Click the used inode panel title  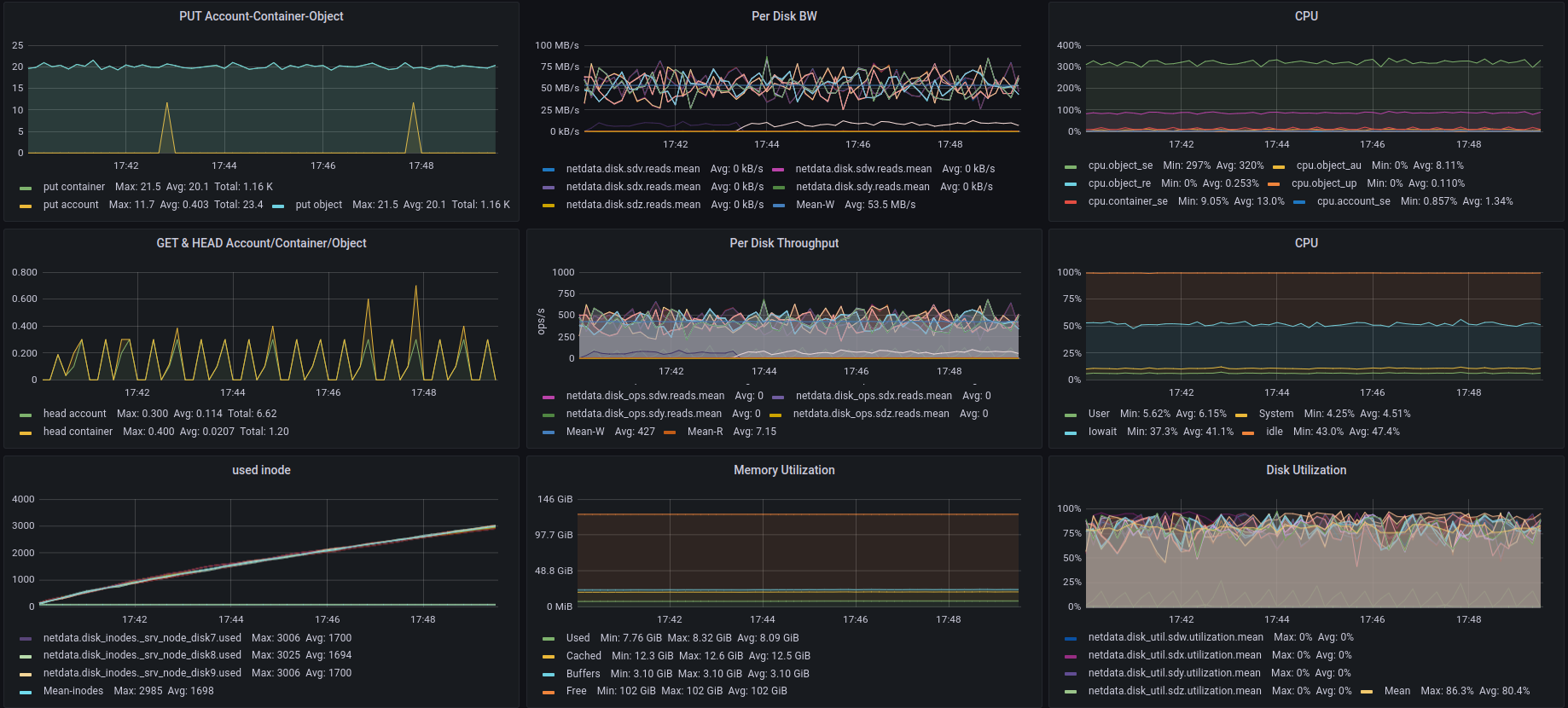tap(261, 470)
